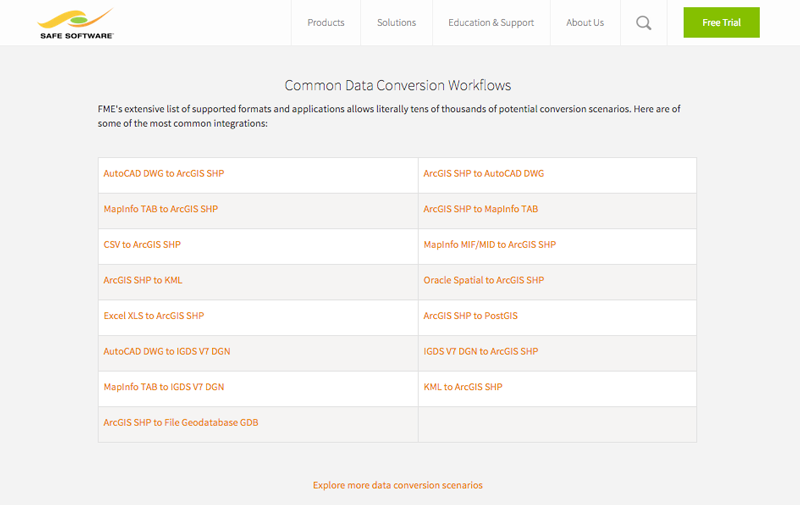Click the green Free Trial button
This screenshot has height=505, width=800.
click(x=721, y=22)
